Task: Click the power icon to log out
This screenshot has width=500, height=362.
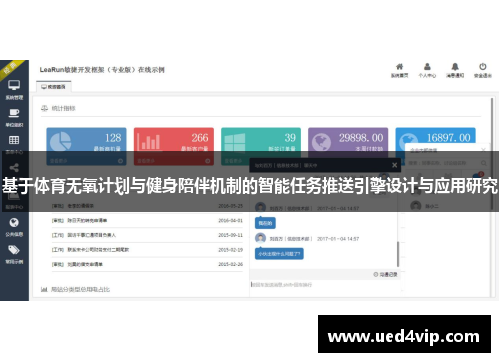Action: 483,66
